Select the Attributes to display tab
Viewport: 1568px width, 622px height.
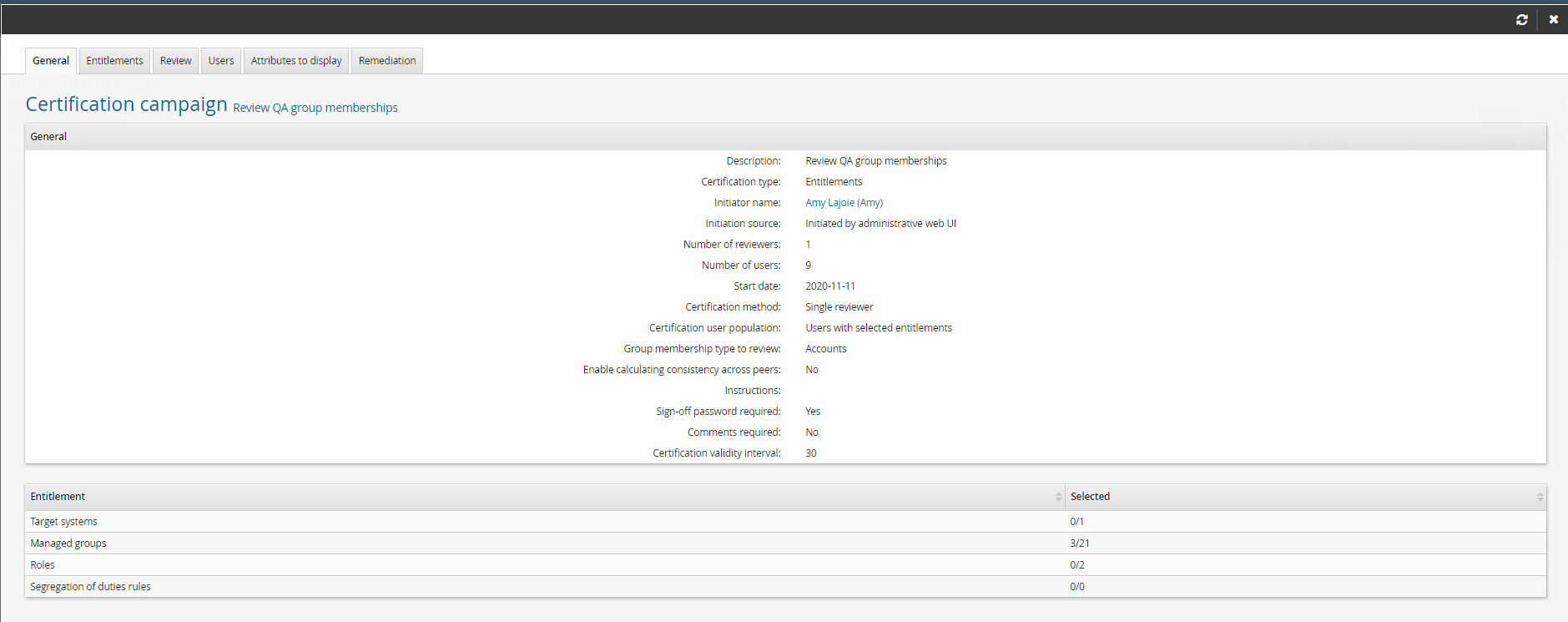(x=296, y=61)
